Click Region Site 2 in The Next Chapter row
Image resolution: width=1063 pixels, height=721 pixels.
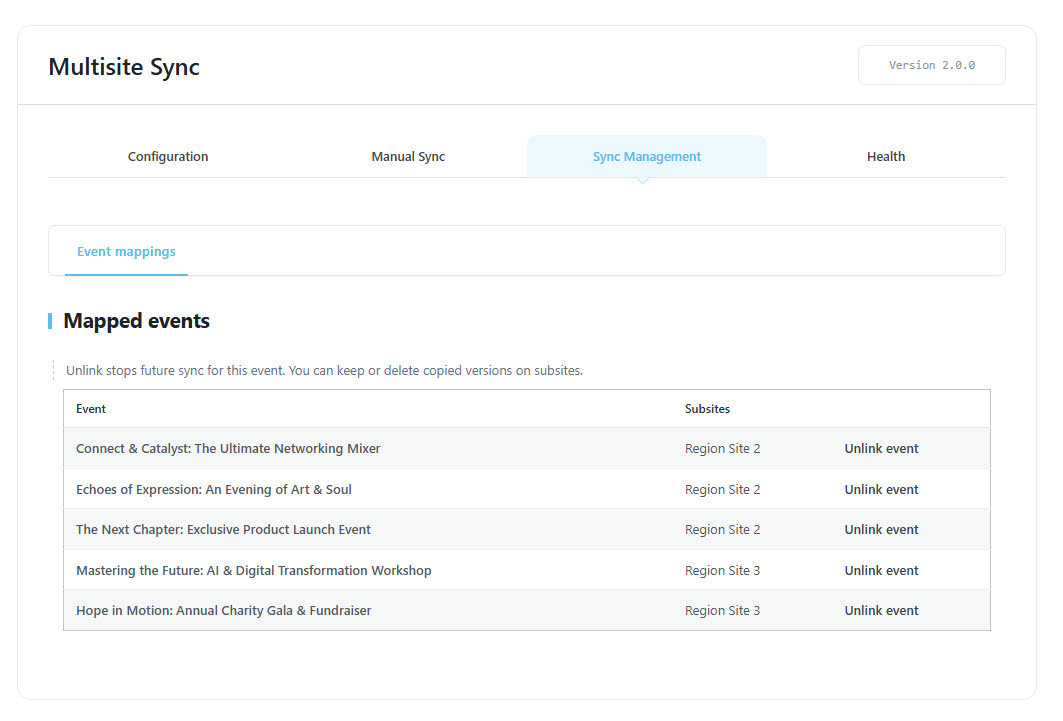pyautogui.click(x=722, y=529)
